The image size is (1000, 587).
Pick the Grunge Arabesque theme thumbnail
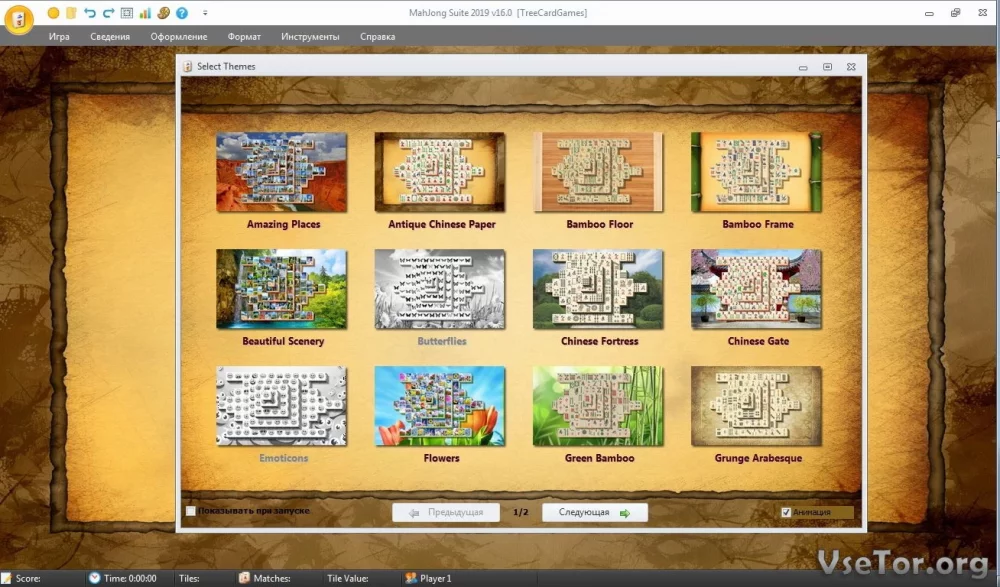click(x=756, y=406)
